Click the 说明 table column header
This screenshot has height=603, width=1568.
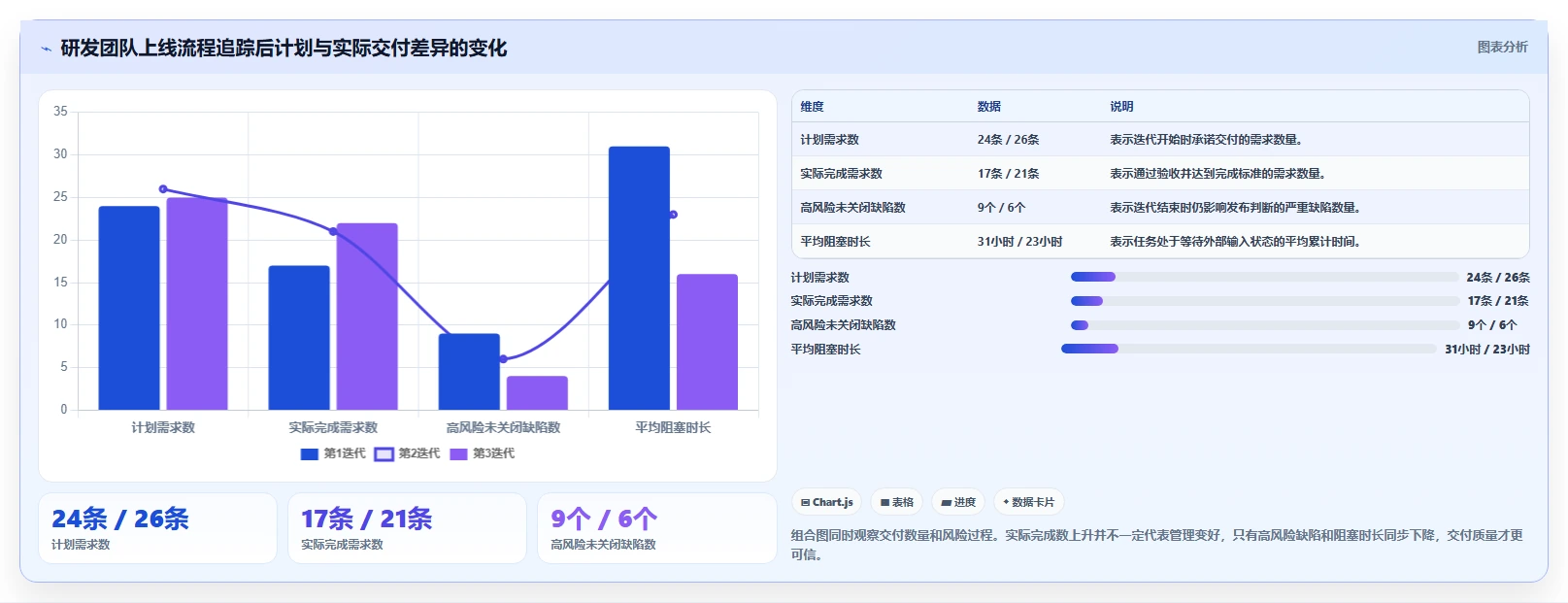pyautogui.click(x=1122, y=107)
